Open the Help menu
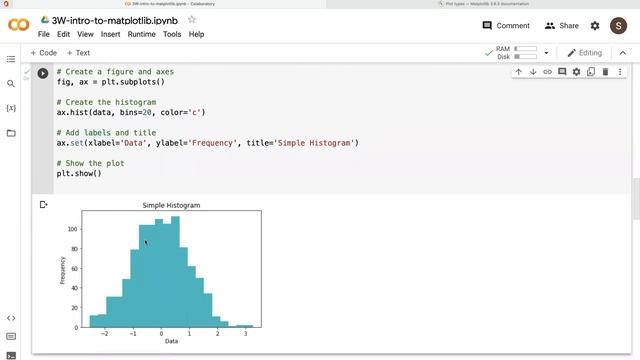 [196, 34]
